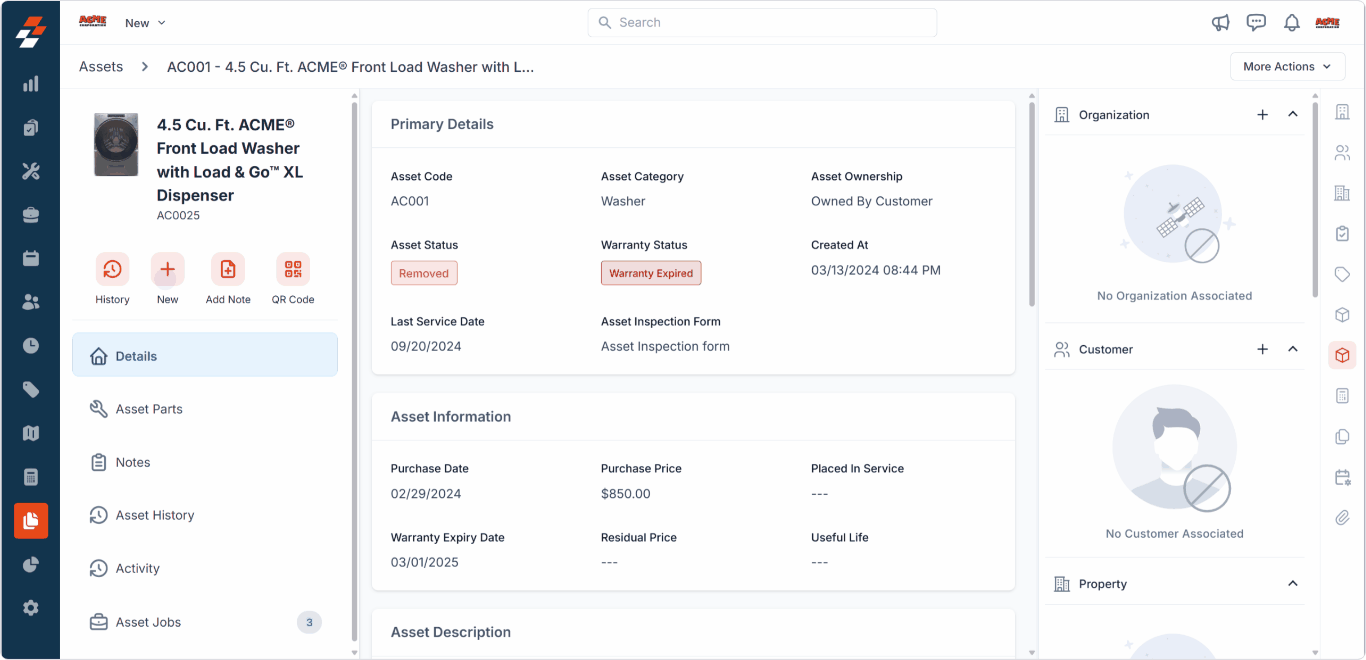Click the Removed asset status badge

424,273
